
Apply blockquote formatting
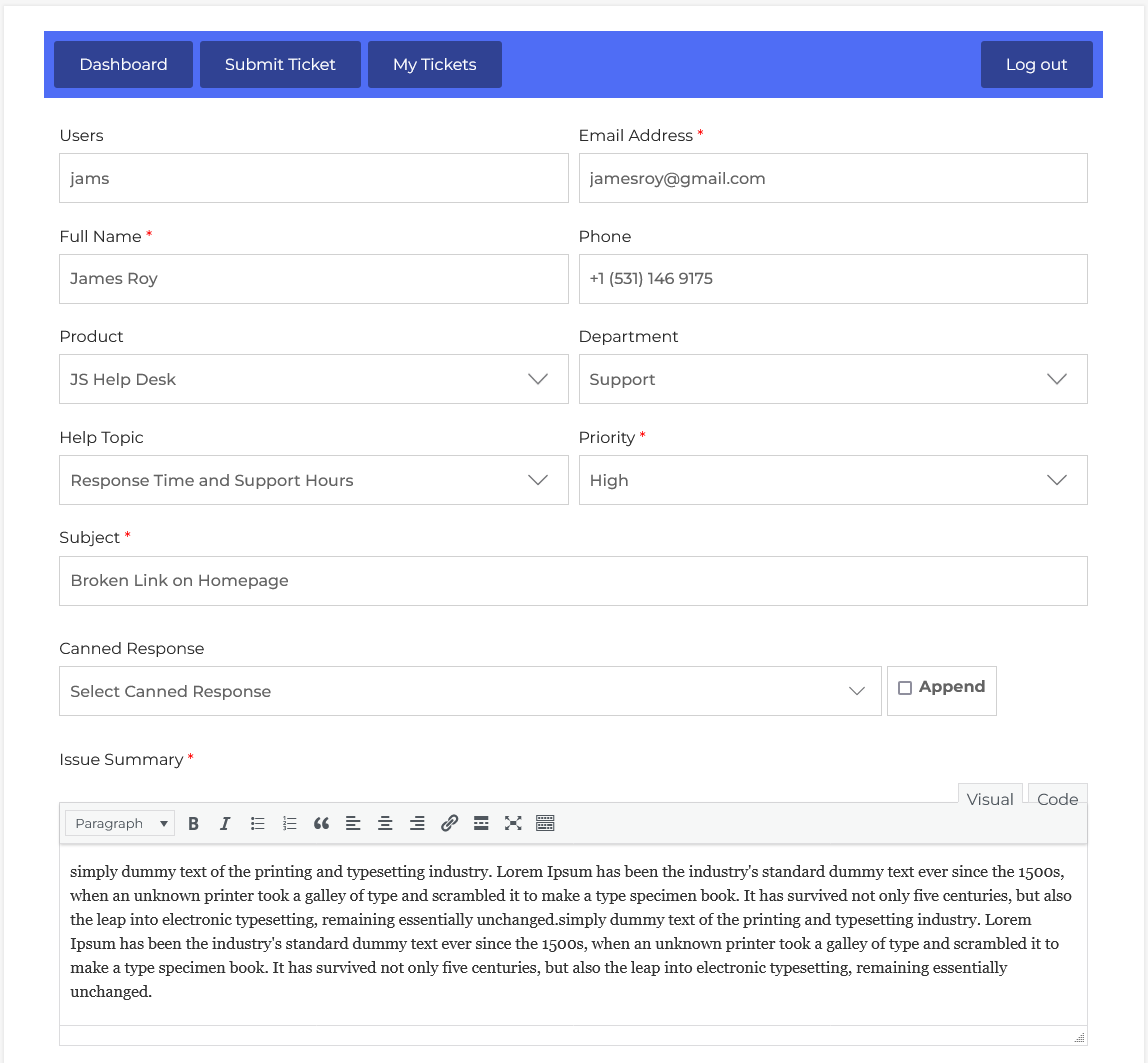pyautogui.click(x=321, y=823)
